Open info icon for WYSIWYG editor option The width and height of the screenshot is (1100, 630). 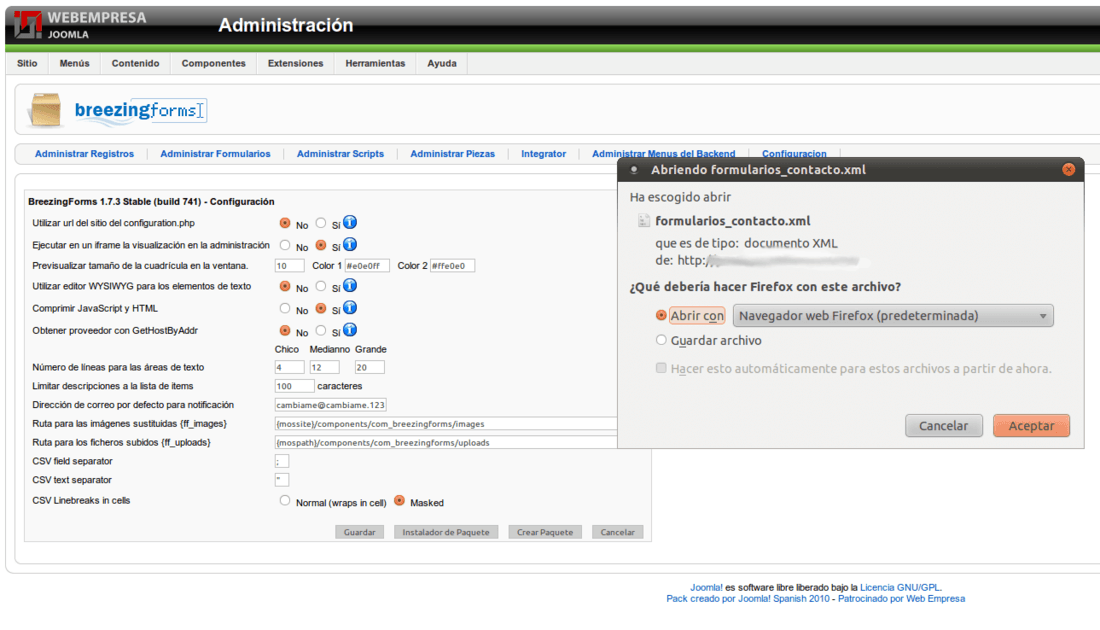point(350,286)
